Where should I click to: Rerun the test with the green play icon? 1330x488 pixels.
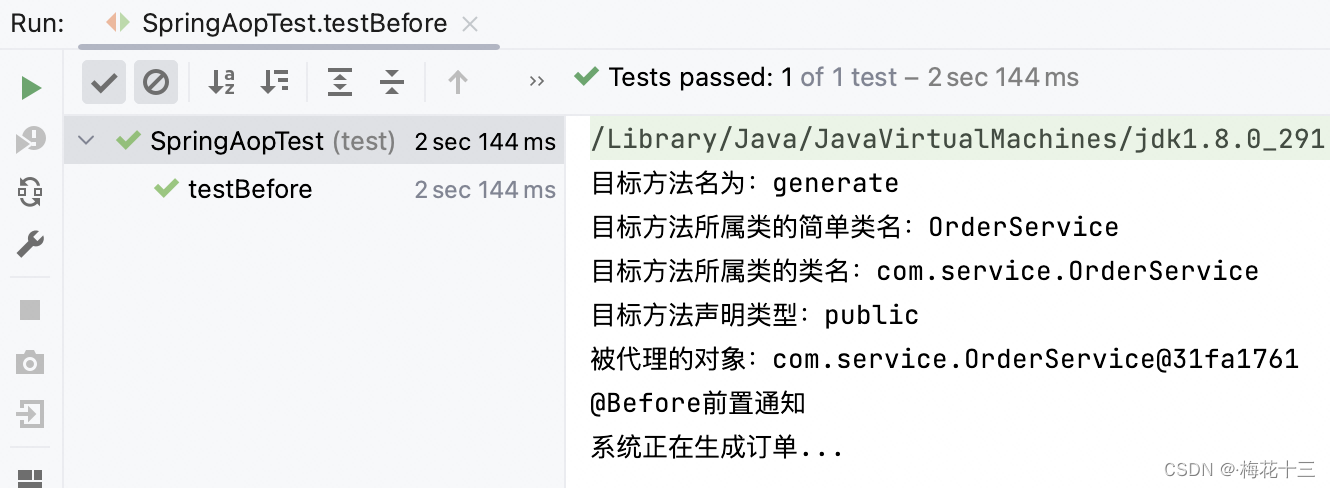31,88
